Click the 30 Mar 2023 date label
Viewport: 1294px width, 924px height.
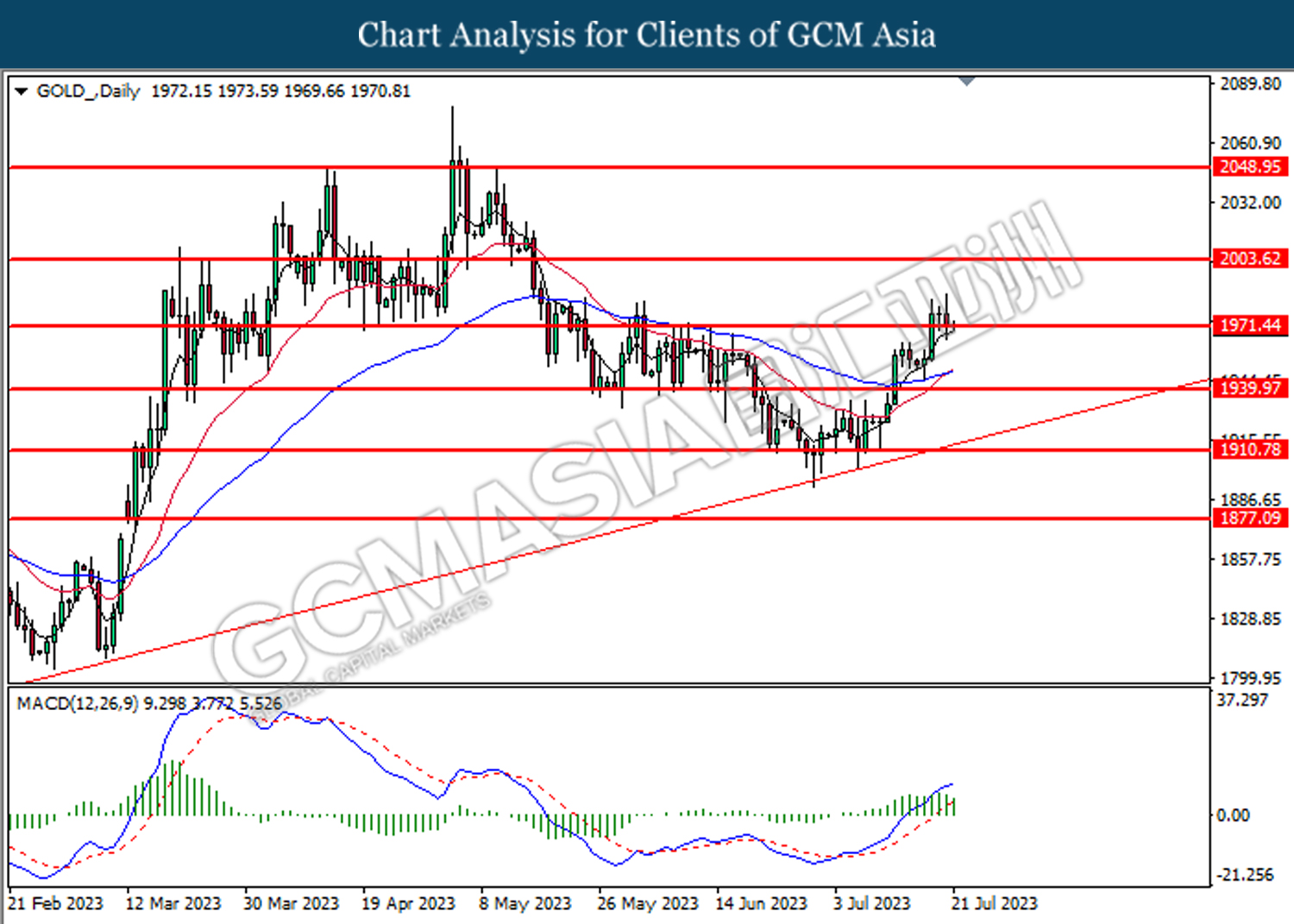[292, 904]
